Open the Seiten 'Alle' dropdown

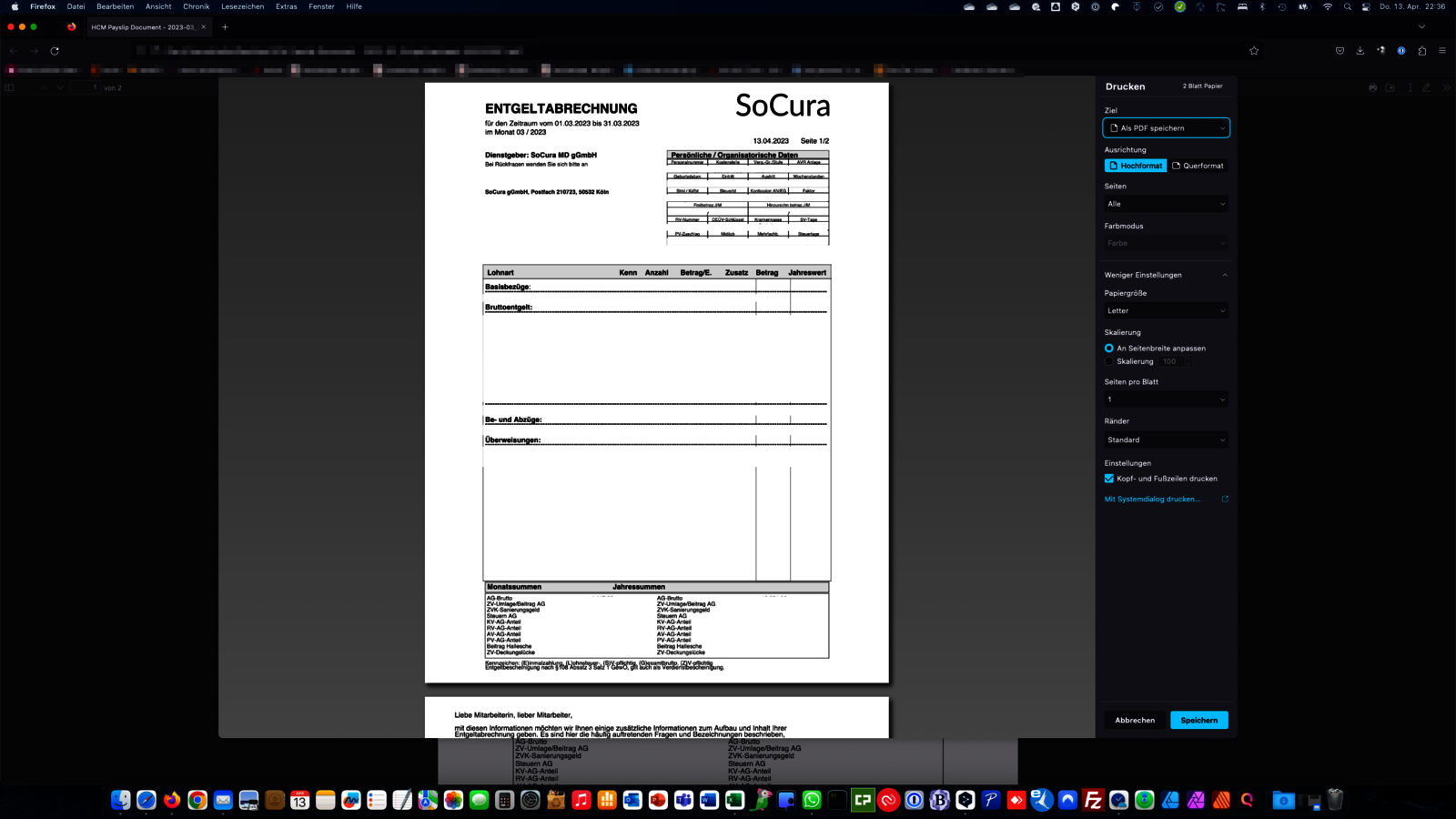click(1166, 204)
